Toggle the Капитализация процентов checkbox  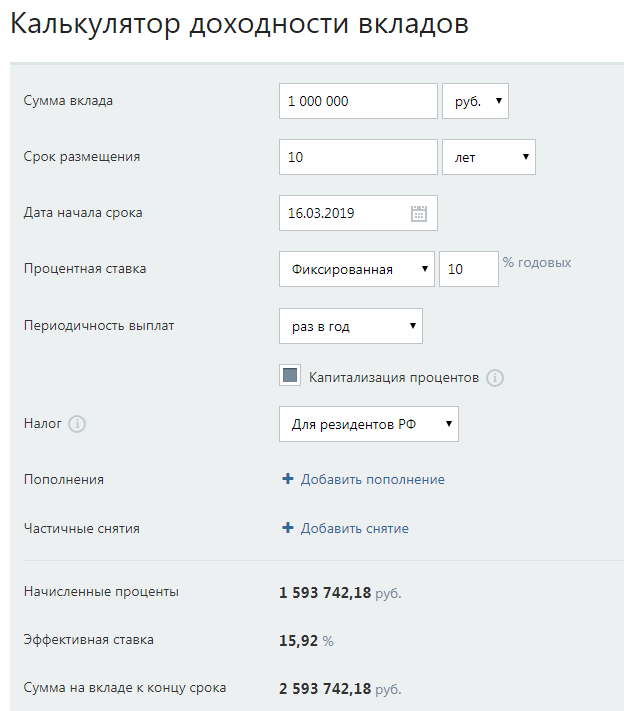tap(291, 376)
